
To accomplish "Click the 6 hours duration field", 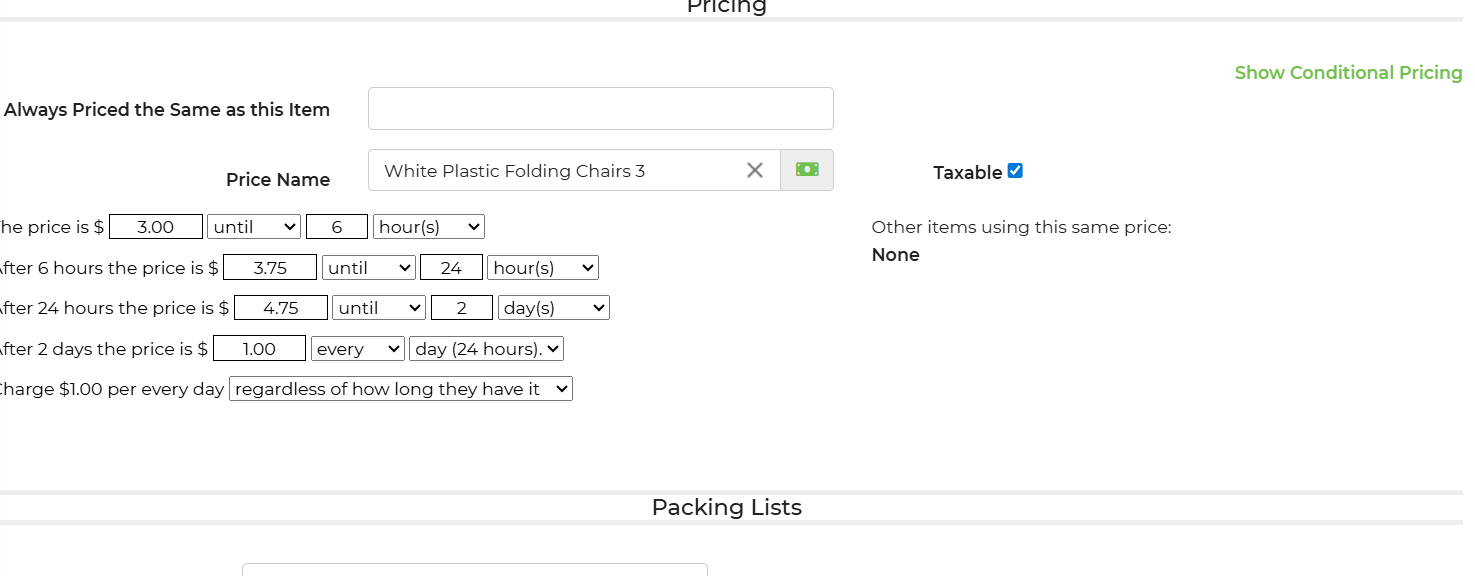I will click(x=337, y=227).
